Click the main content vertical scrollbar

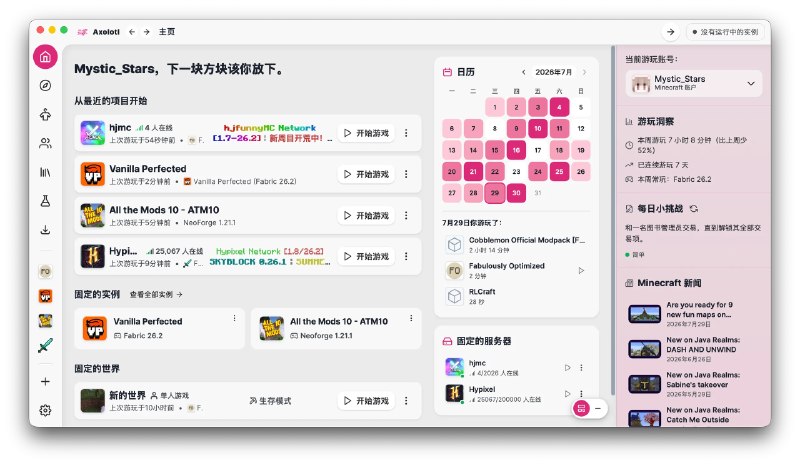click(x=613, y=220)
